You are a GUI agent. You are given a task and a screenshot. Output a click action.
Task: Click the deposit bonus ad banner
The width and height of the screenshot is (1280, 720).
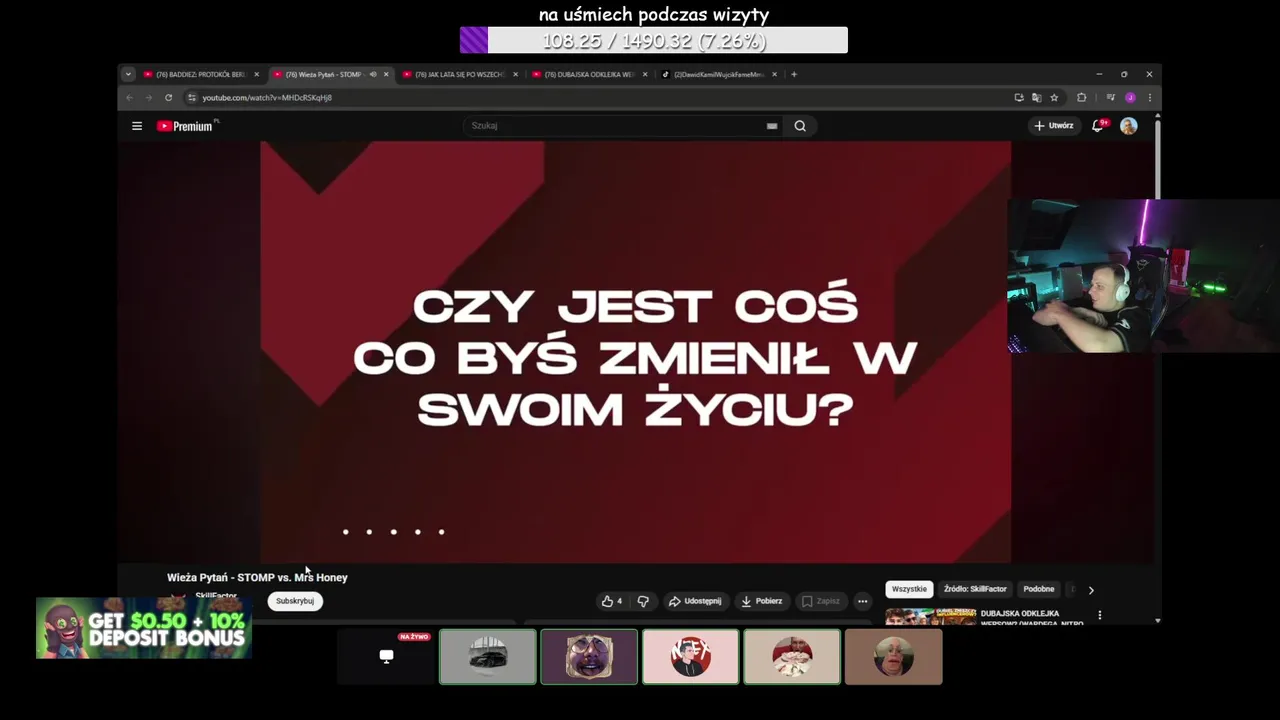pos(143,628)
